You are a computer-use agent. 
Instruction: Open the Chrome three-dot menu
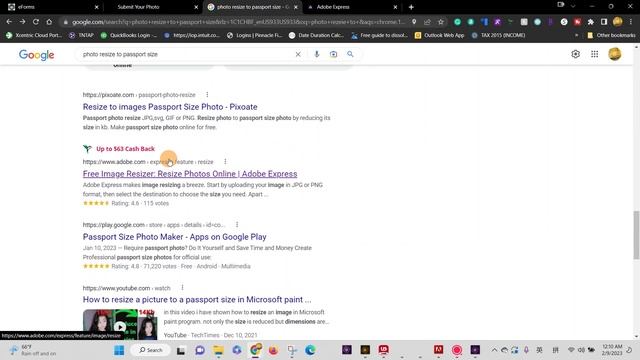[631, 22]
